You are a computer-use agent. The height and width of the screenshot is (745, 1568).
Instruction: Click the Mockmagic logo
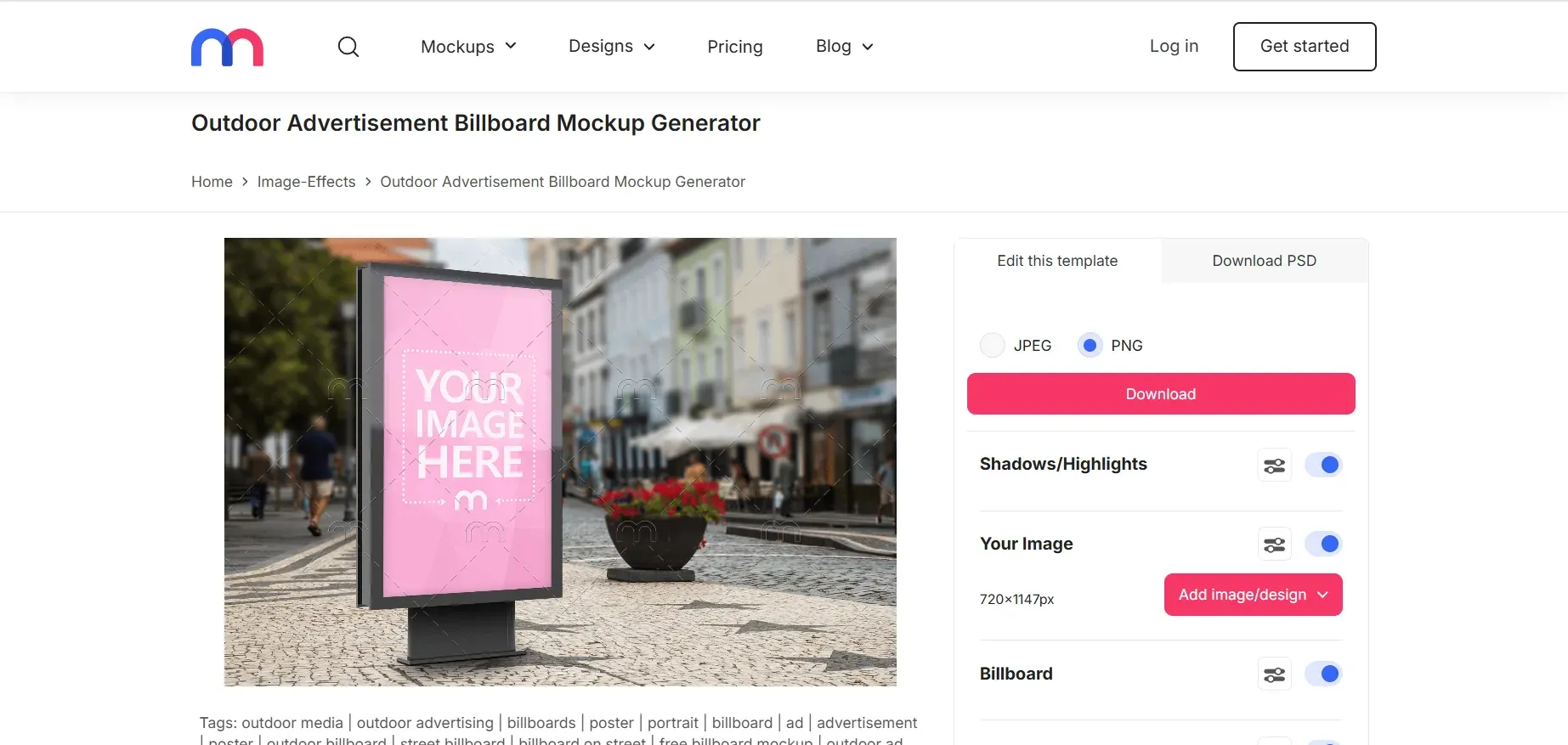(x=226, y=47)
